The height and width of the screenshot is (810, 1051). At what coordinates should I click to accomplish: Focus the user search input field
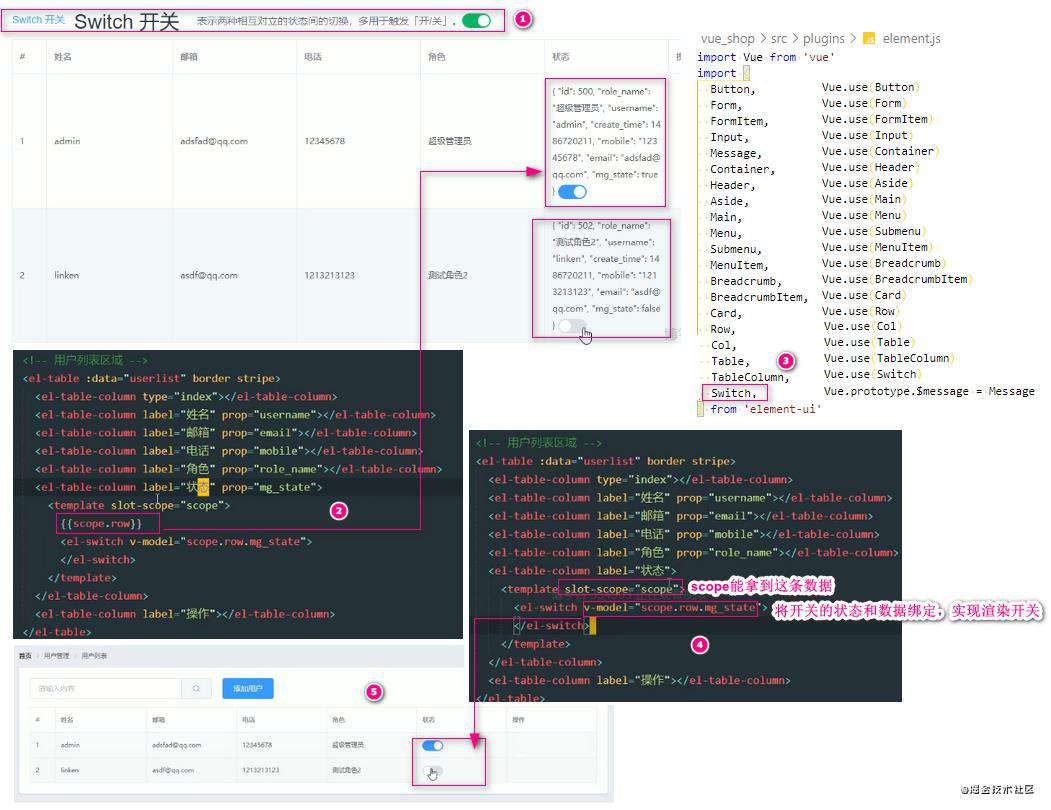coord(106,688)
